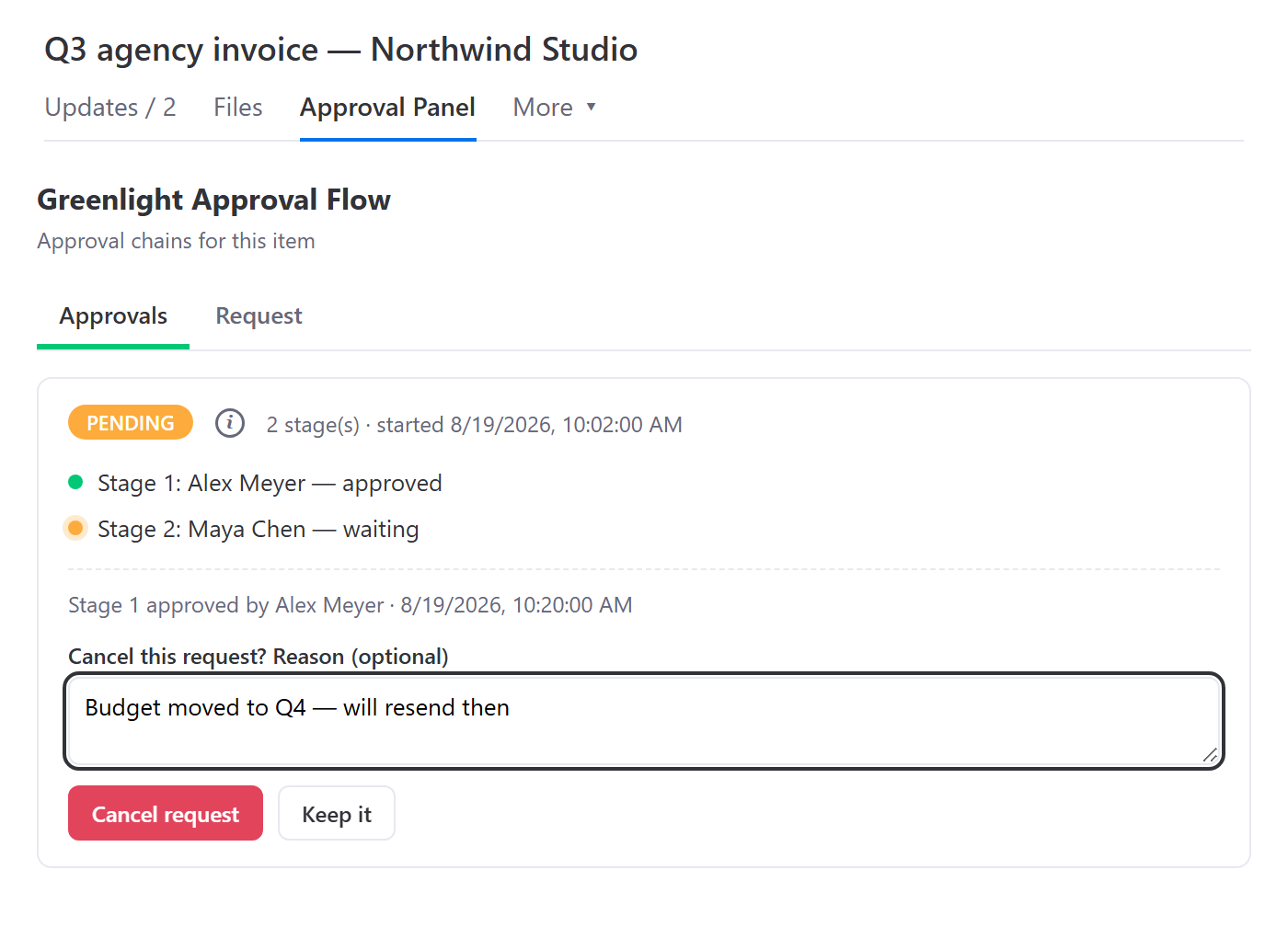Click 'Stage 1: Alex Meyer — approved' text
This screenshot has width=1288, height=927.
click(x=270, y=484)
